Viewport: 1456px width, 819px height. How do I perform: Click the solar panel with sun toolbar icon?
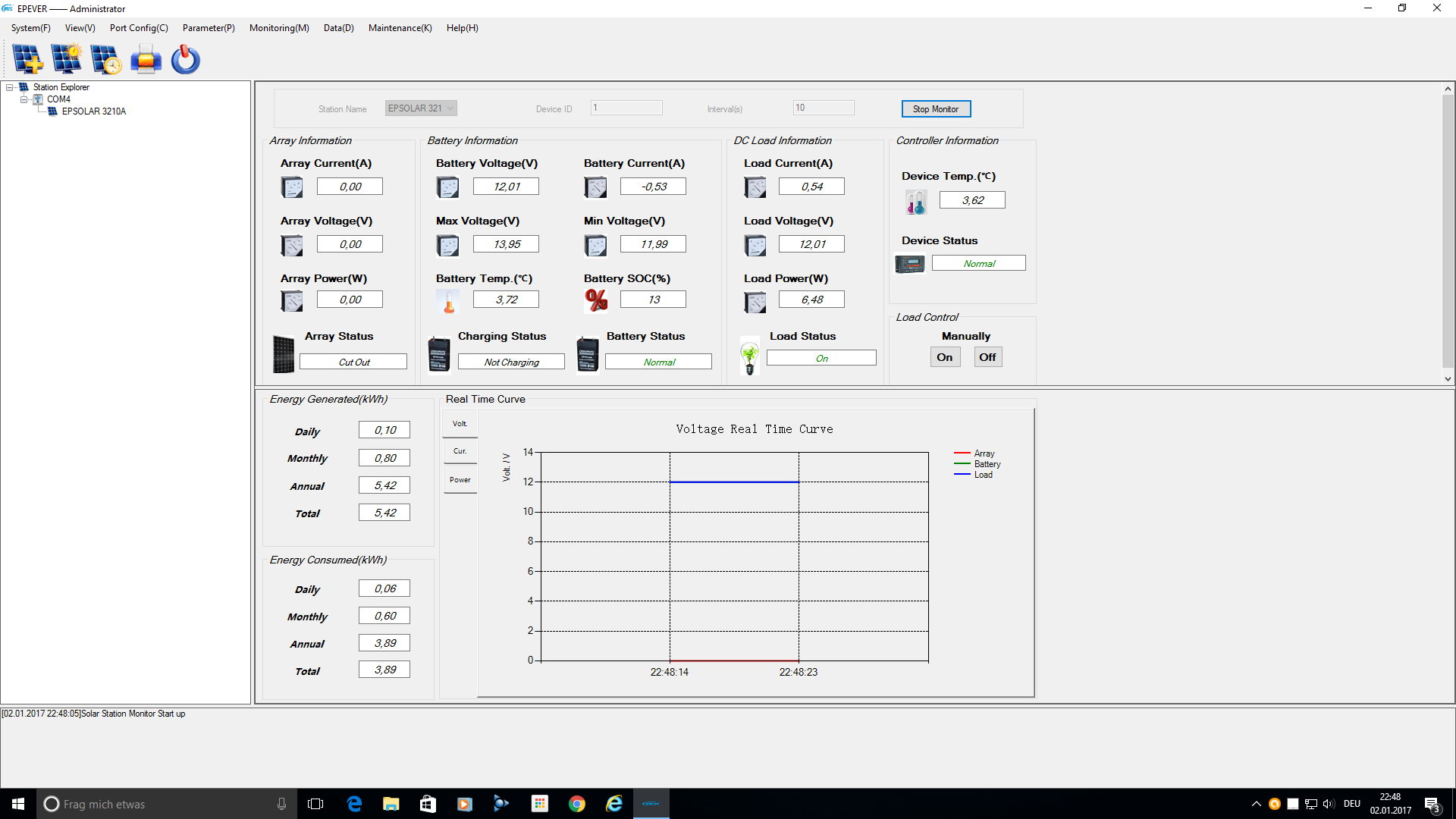[67, 59]
